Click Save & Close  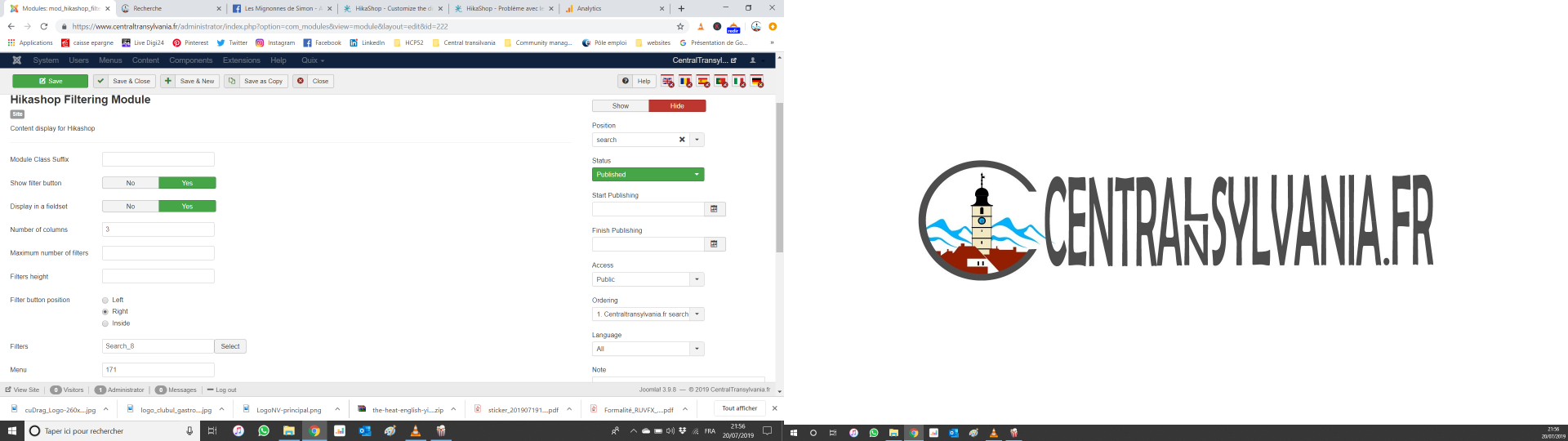click(124, 81)
